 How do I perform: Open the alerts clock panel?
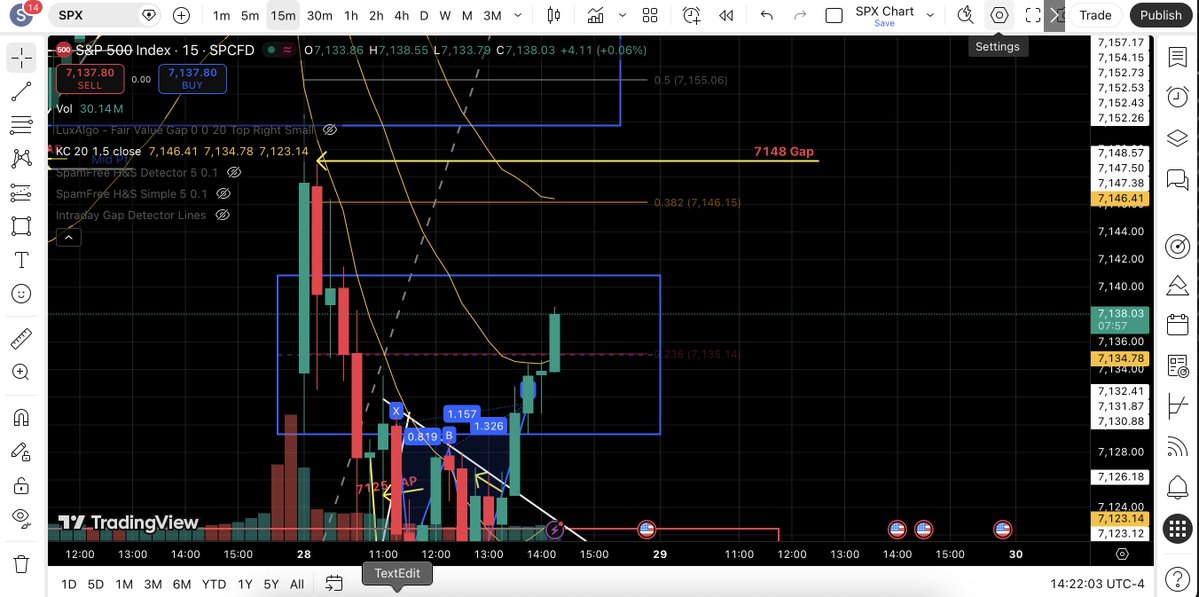pyautogui.click(x=1177, y=96)
